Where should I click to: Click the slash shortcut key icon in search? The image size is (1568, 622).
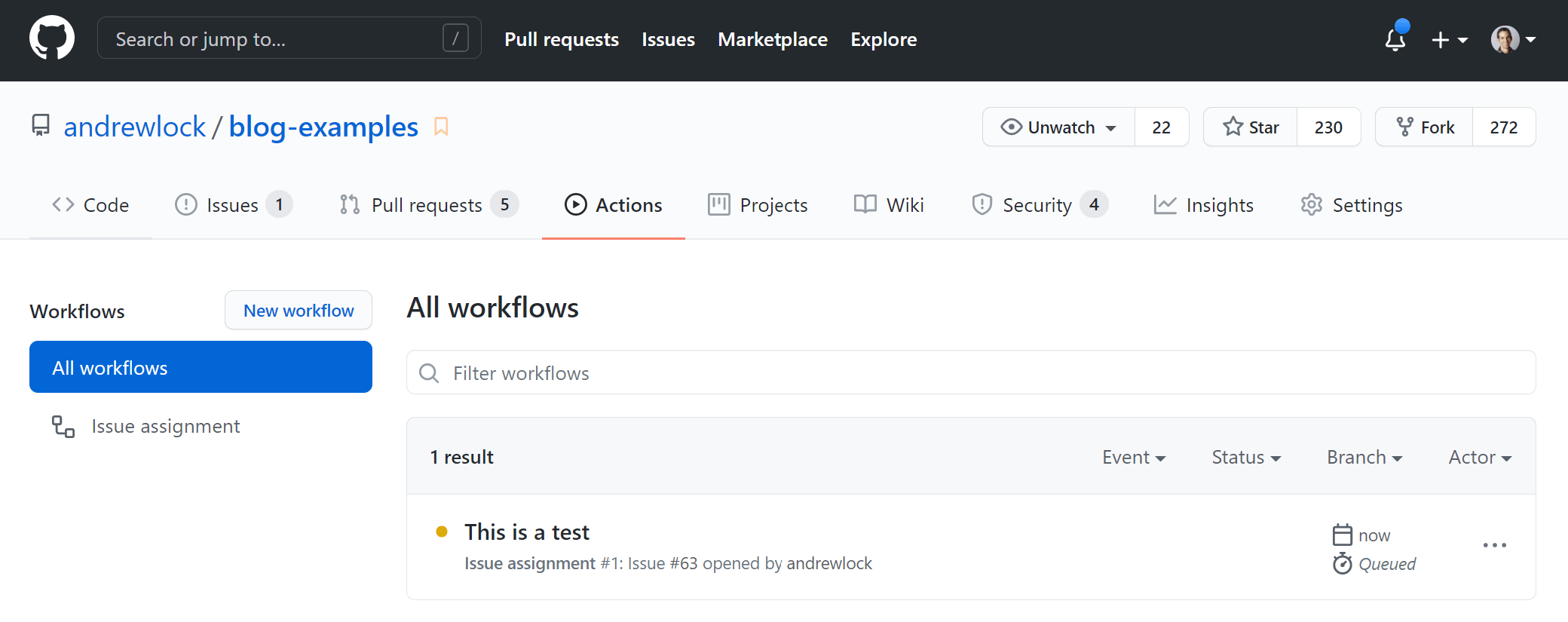pyautogui.click(x=455, y=38)
